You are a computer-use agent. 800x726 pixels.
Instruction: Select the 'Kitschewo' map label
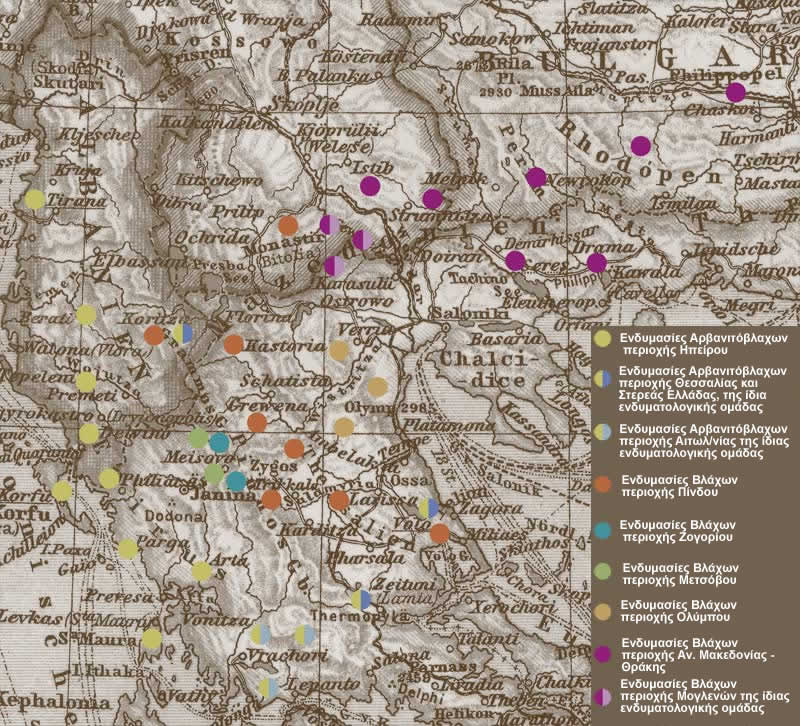click(x=219, y=180)
